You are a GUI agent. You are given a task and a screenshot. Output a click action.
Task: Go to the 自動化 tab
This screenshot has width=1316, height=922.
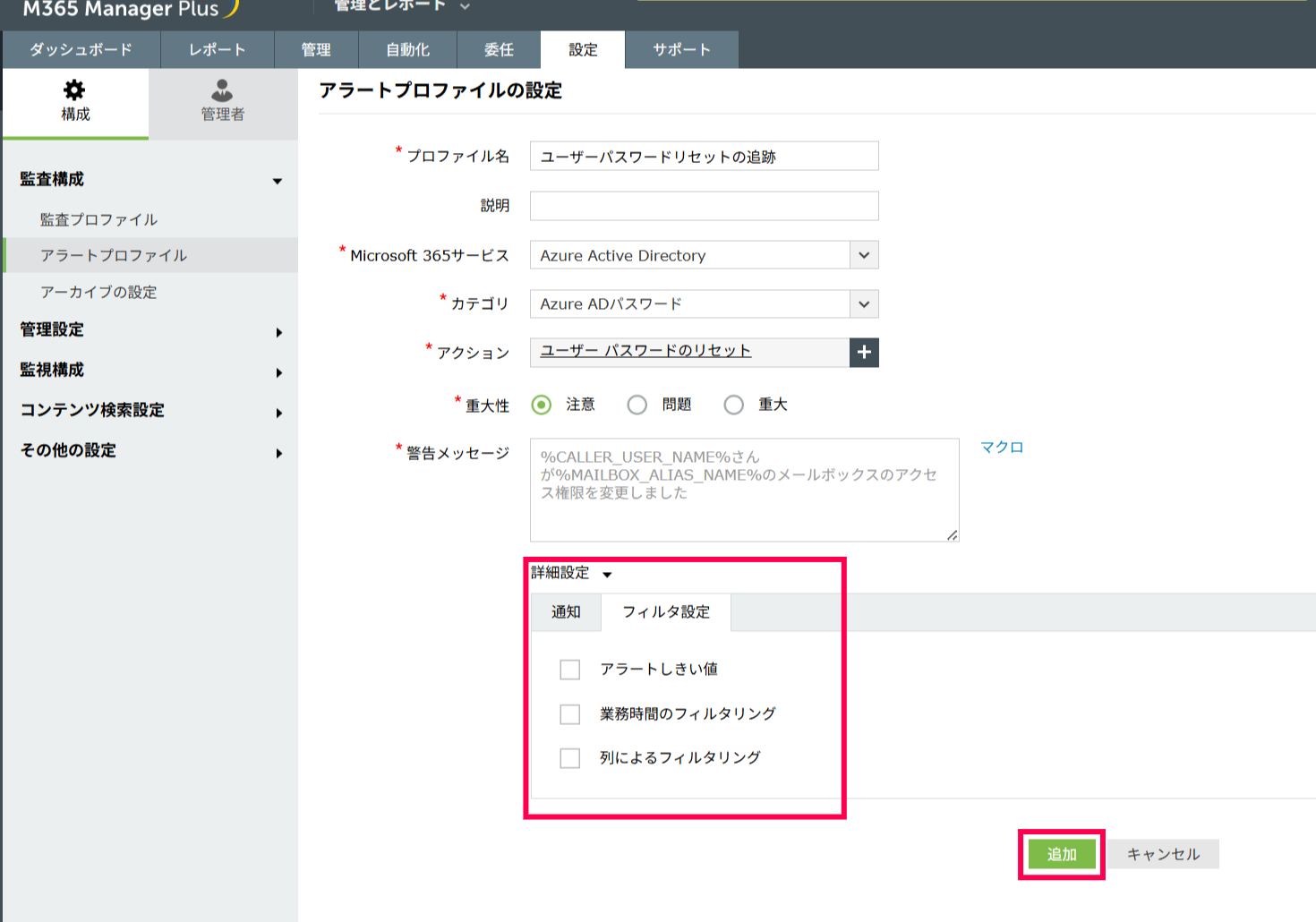tap(408, 50)
